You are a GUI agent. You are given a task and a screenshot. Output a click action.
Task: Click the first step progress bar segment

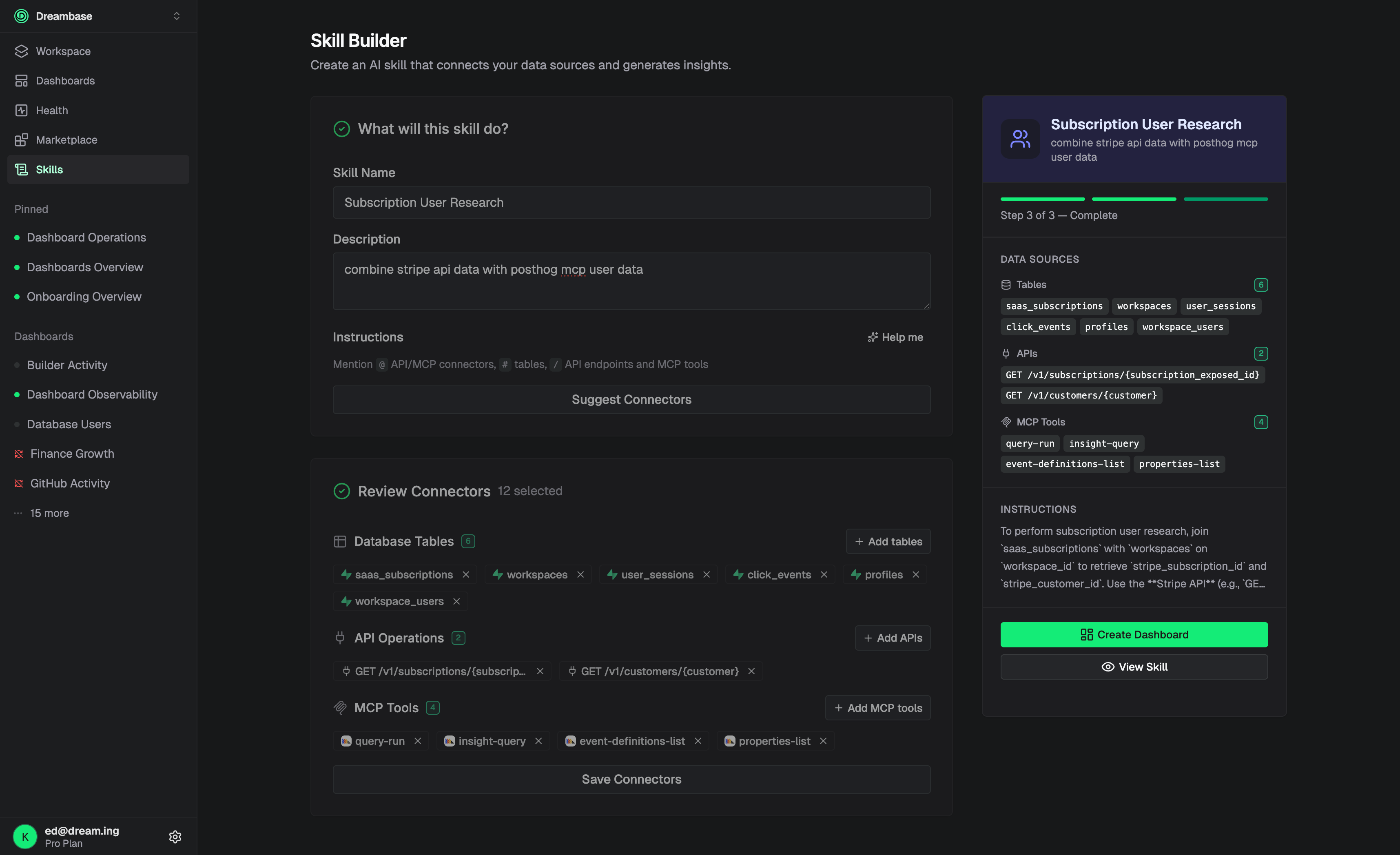[x=1042, y=199]
